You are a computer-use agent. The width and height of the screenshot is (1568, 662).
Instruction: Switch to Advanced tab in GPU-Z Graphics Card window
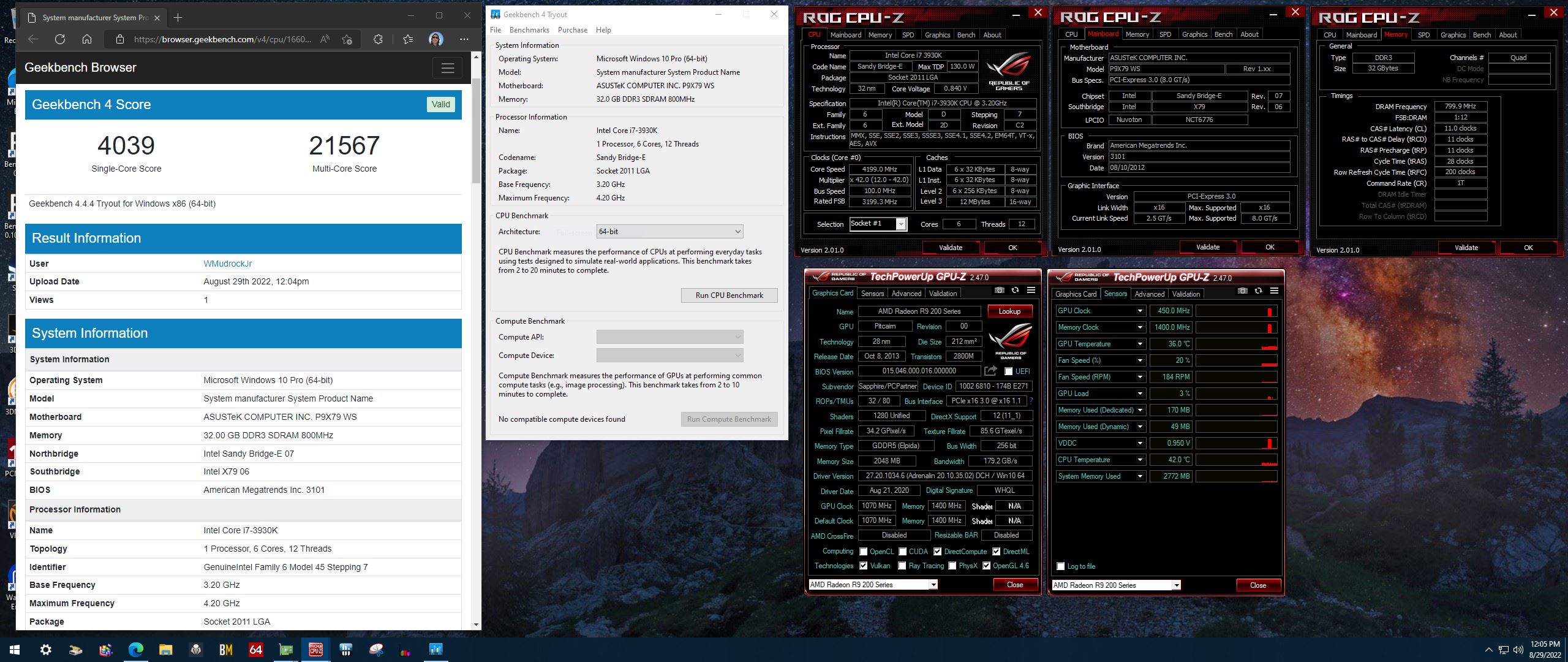[x=906, y=294]
